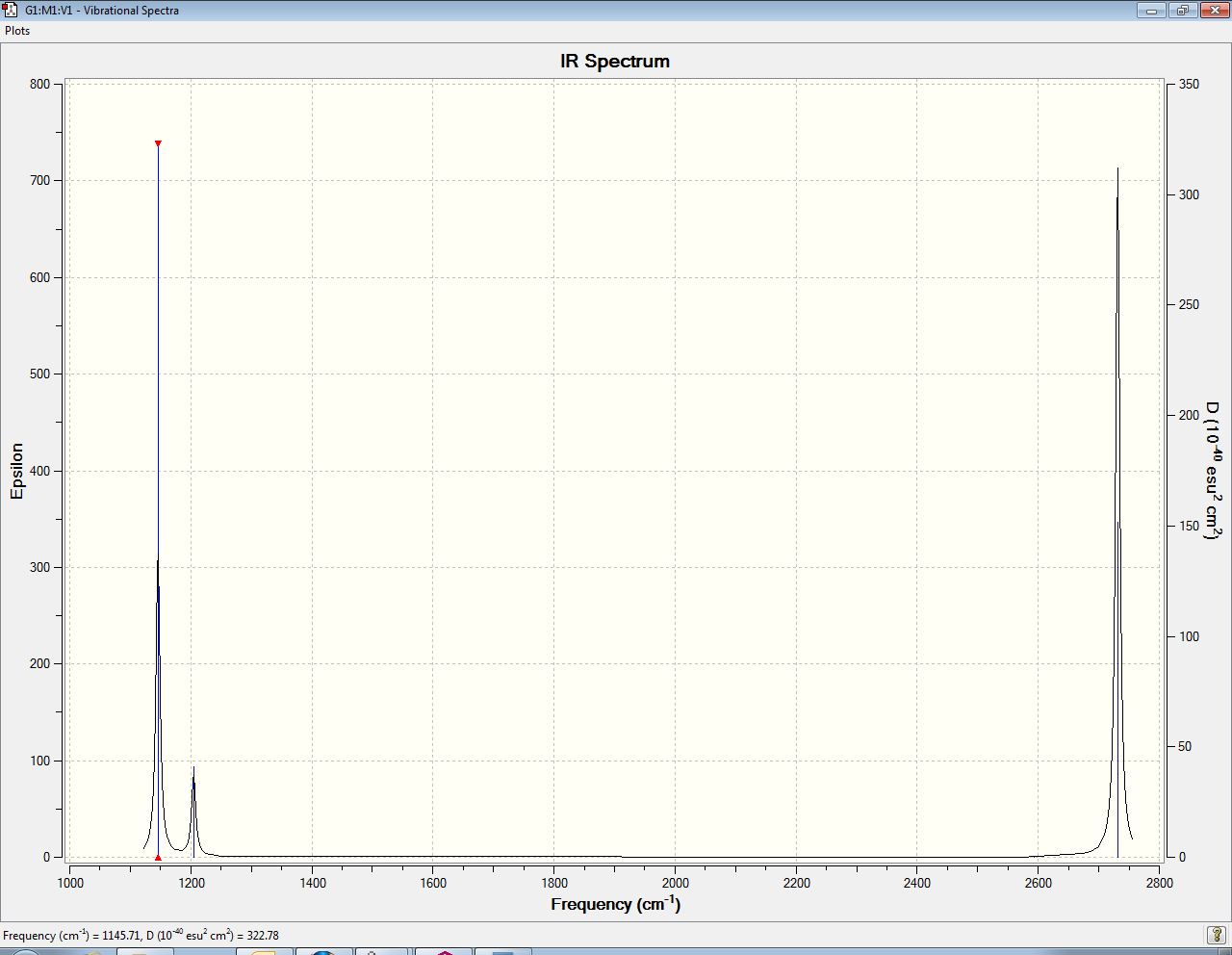Click the "50" D axis tick label

[1186, 746]
